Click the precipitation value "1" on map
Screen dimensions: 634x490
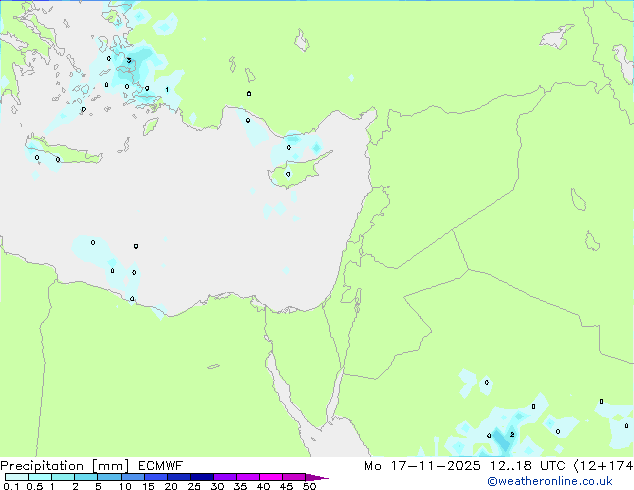(167, 89)
